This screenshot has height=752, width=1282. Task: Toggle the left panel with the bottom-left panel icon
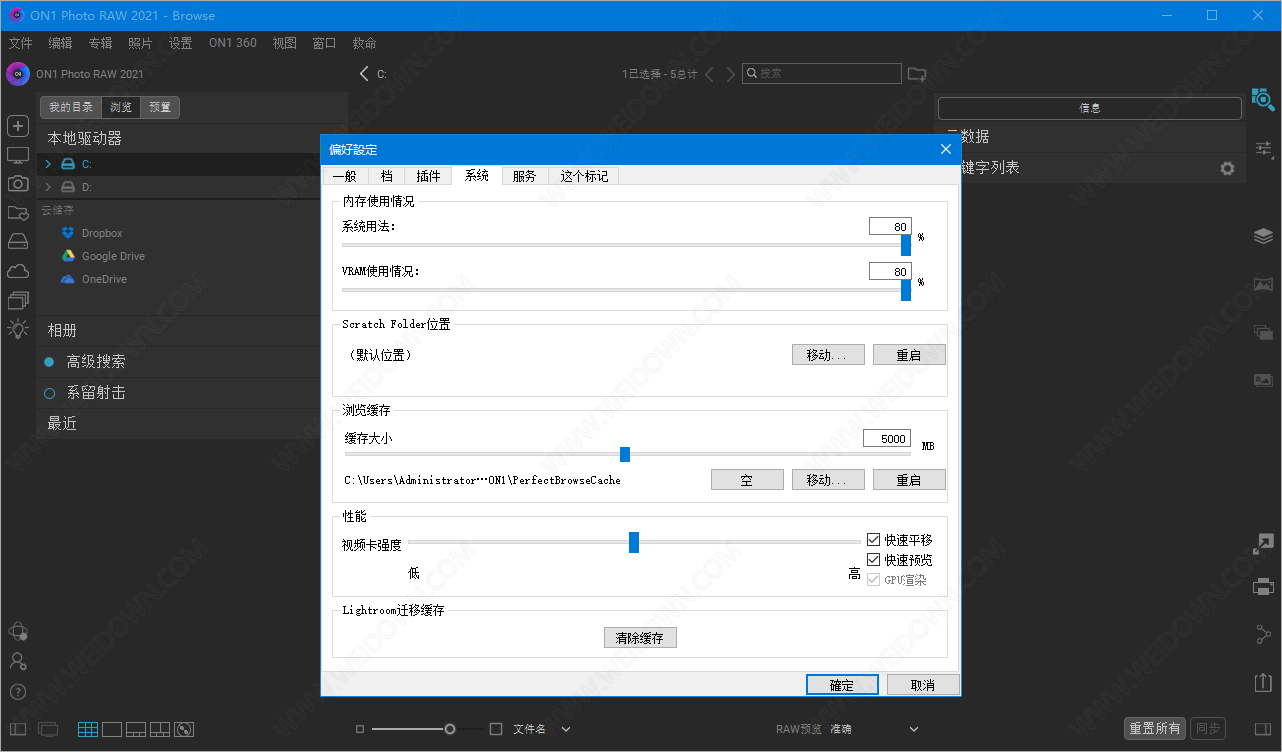point(17,729)
